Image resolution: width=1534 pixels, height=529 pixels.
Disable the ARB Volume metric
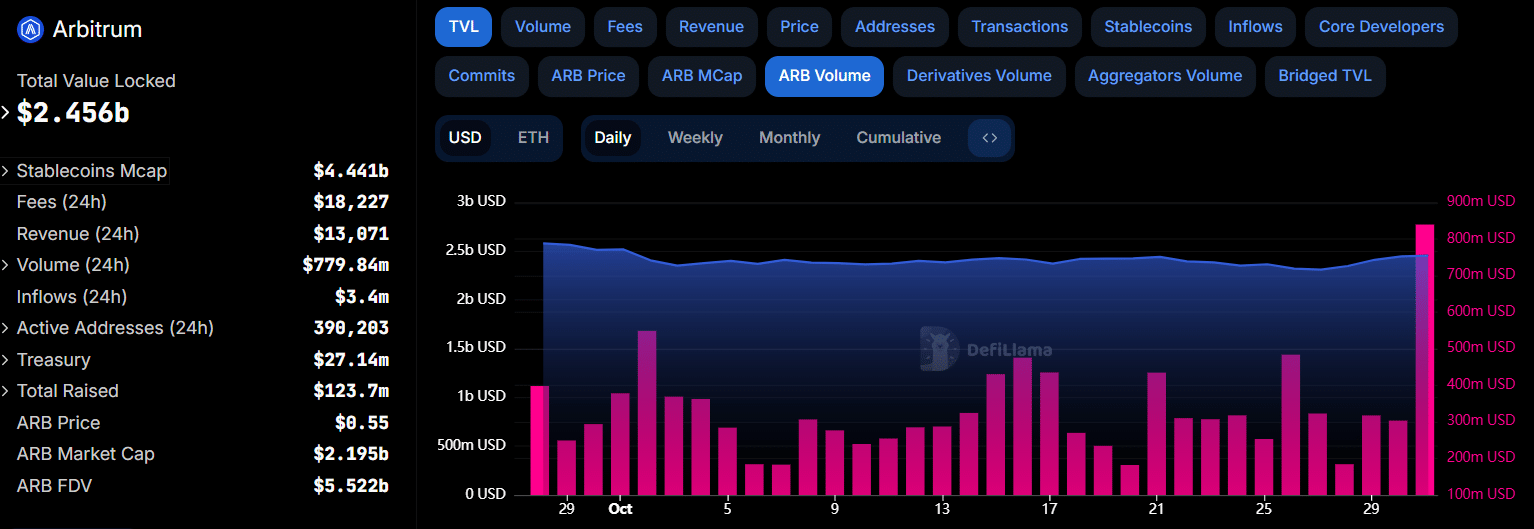point(824,76)
